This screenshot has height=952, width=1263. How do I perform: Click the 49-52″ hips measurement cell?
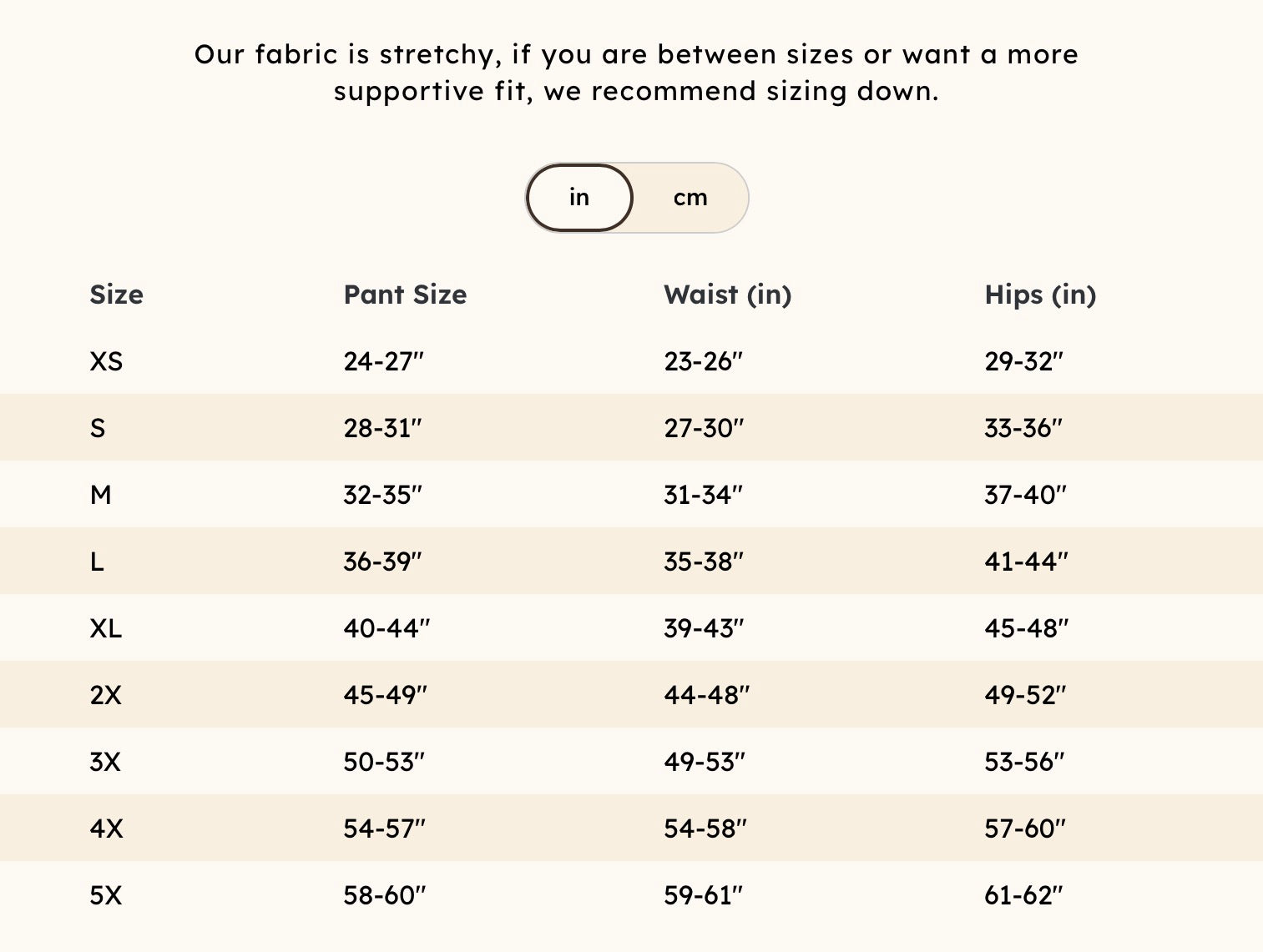(x=1025, y=695)
